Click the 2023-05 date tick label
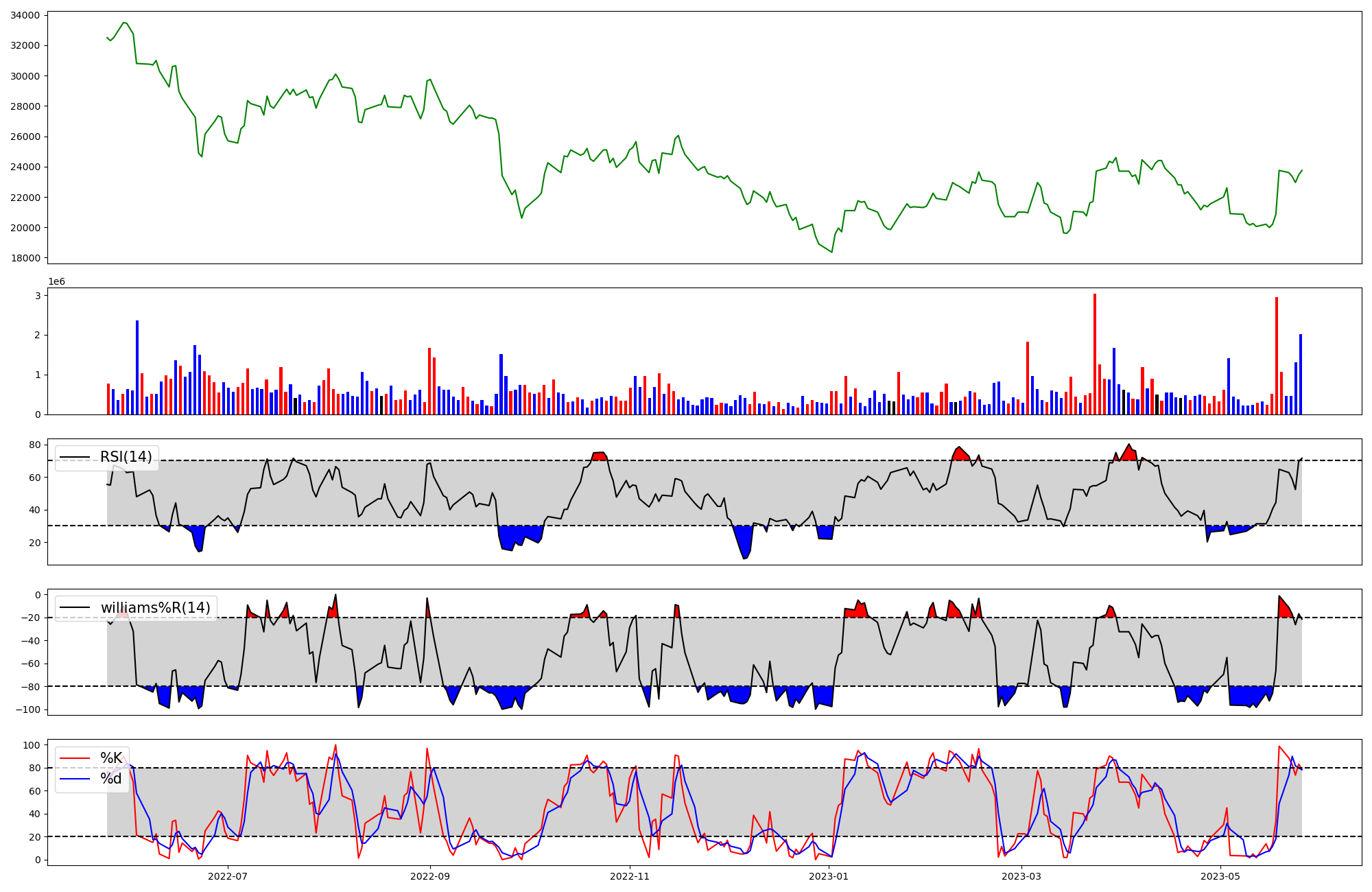Screen dimensions: 1372x892 pyautogui.click(x=1221, y=876)
